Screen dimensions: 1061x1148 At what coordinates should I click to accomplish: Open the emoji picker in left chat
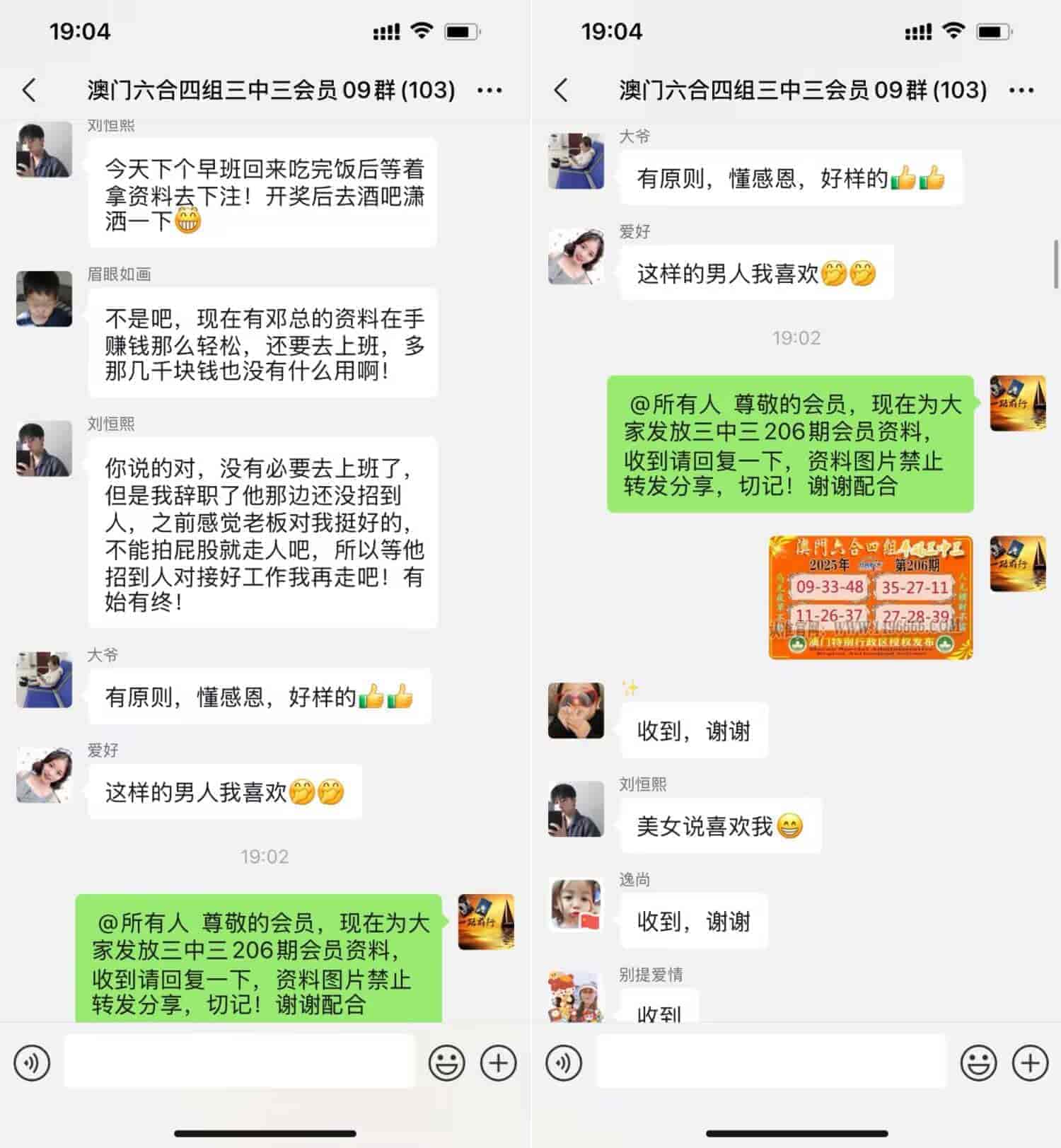click(447, 1062)
